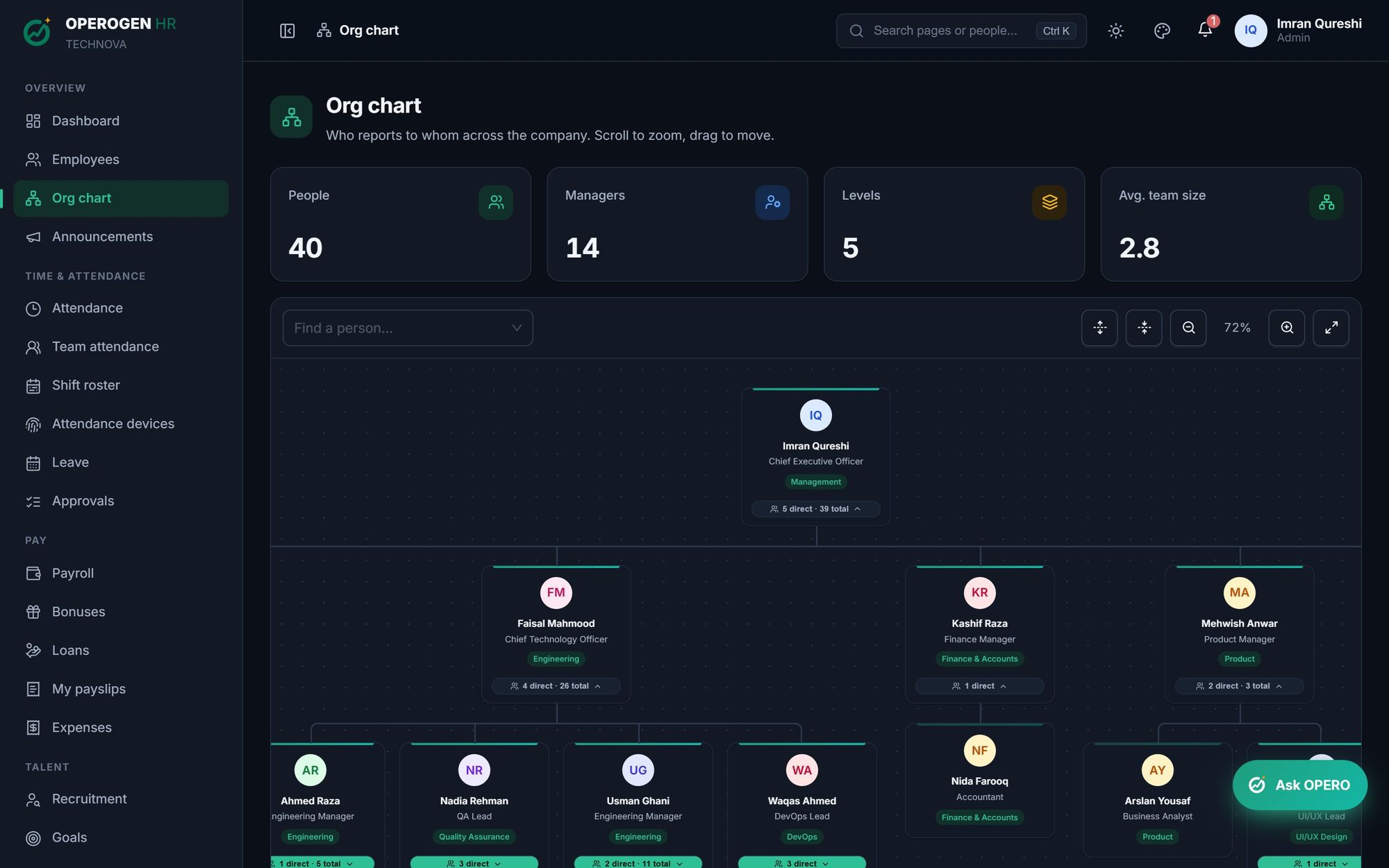This screenshot has width=1389, height=868.
Task: Expand Waqas Ahmed's 3 direct reports
Action: pos(801,863)
